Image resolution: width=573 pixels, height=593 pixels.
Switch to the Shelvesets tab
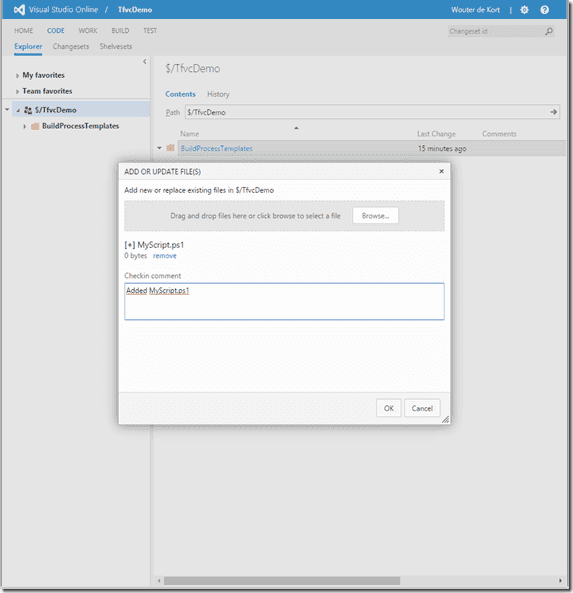116,47
